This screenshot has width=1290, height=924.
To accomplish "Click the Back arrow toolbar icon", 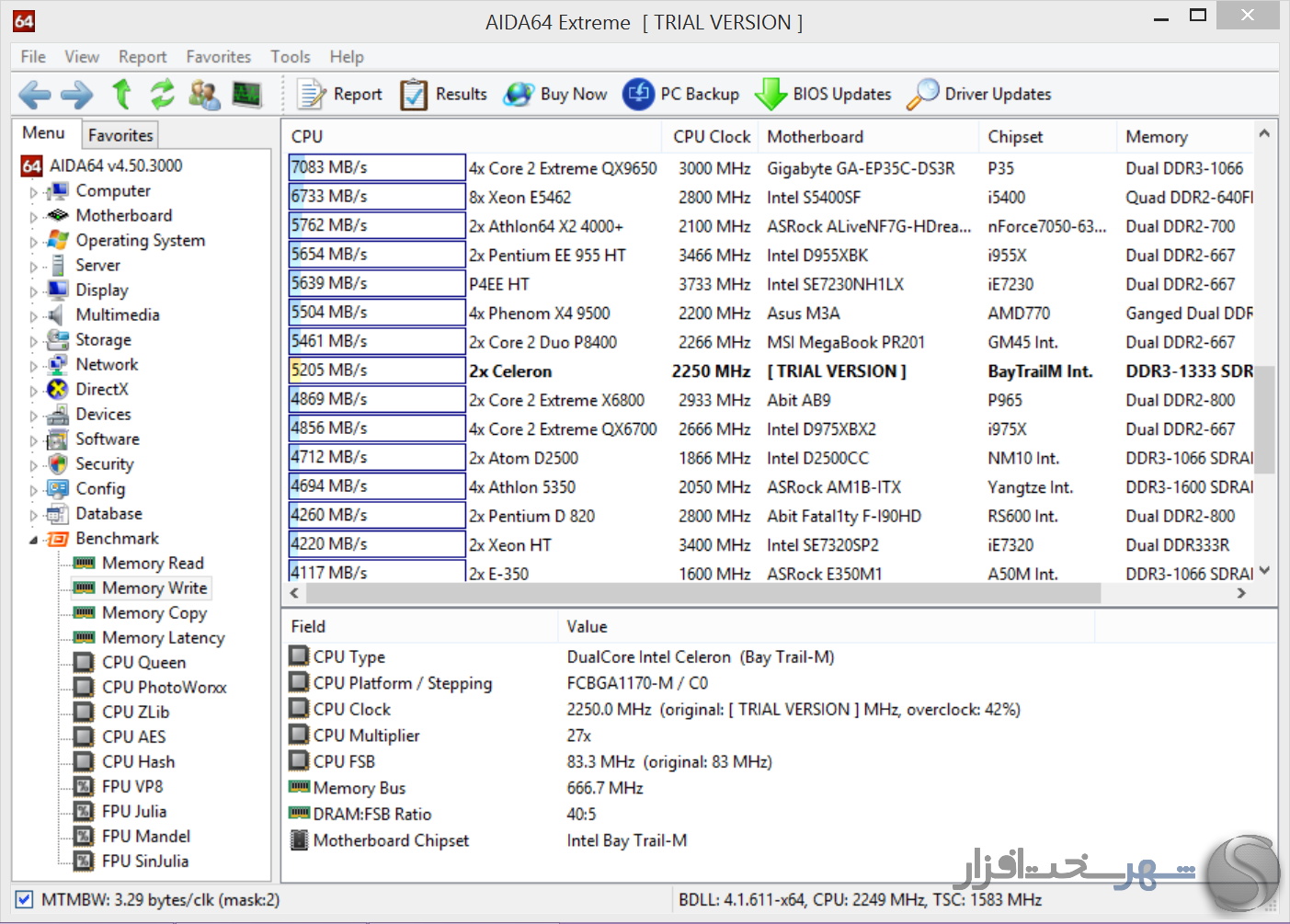I will (x=35, y=94).
